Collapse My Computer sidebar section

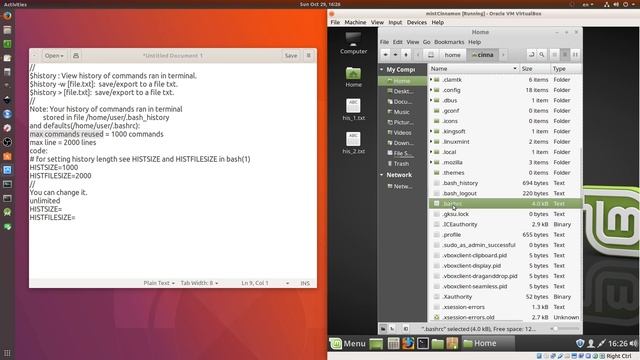[x=382, y=70]
